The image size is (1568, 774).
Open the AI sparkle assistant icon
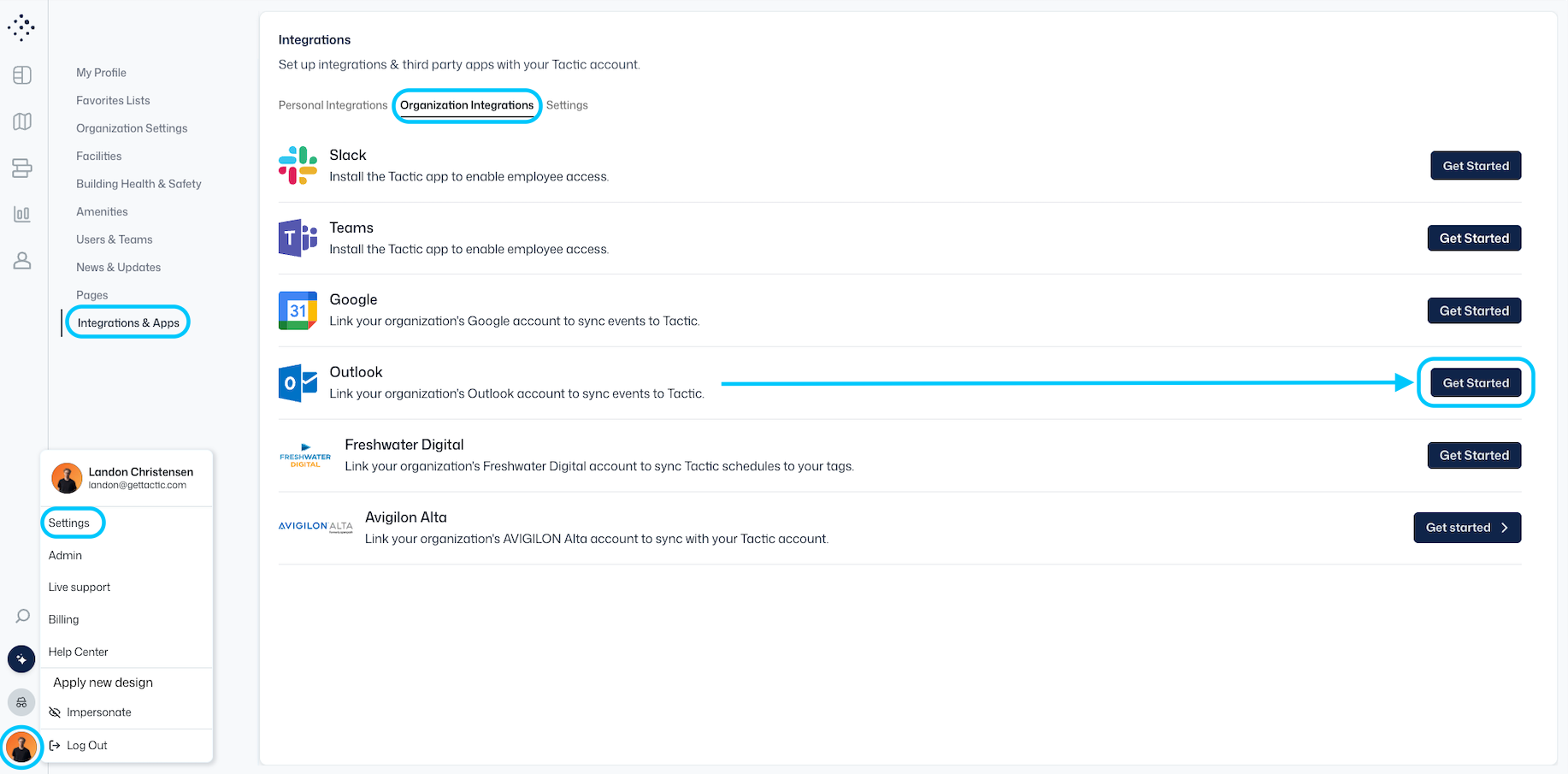click(21, 659)
